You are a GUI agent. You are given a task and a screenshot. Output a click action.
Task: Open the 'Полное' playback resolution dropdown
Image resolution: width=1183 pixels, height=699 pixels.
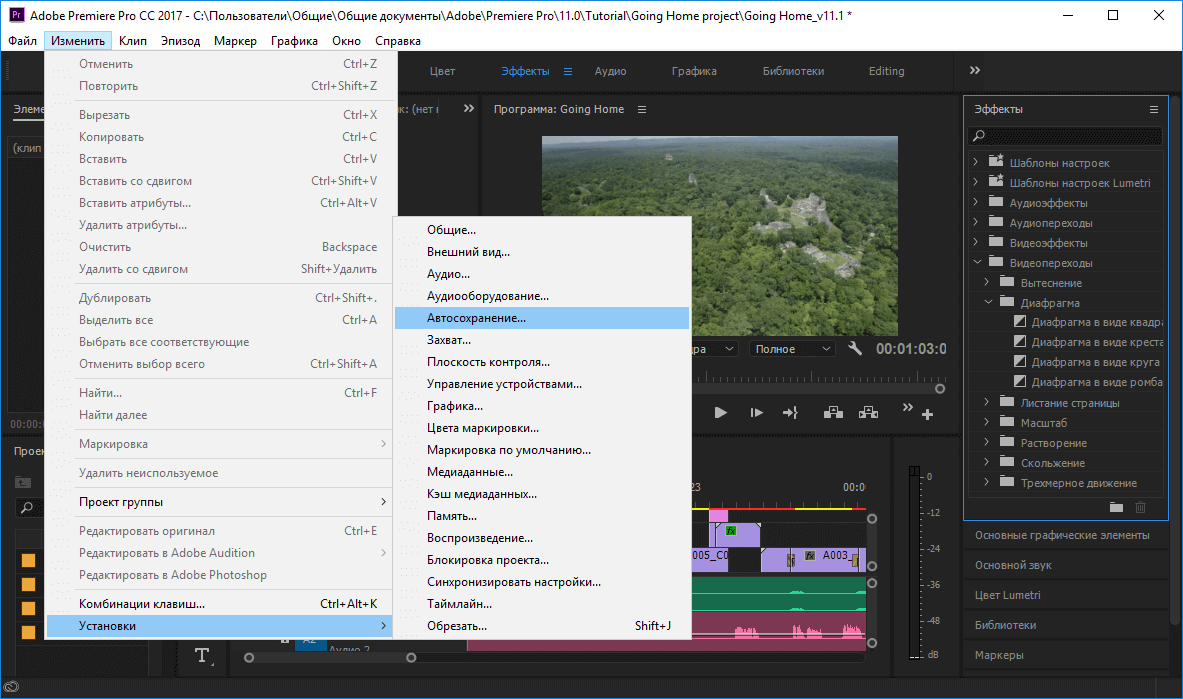[792, 349]
